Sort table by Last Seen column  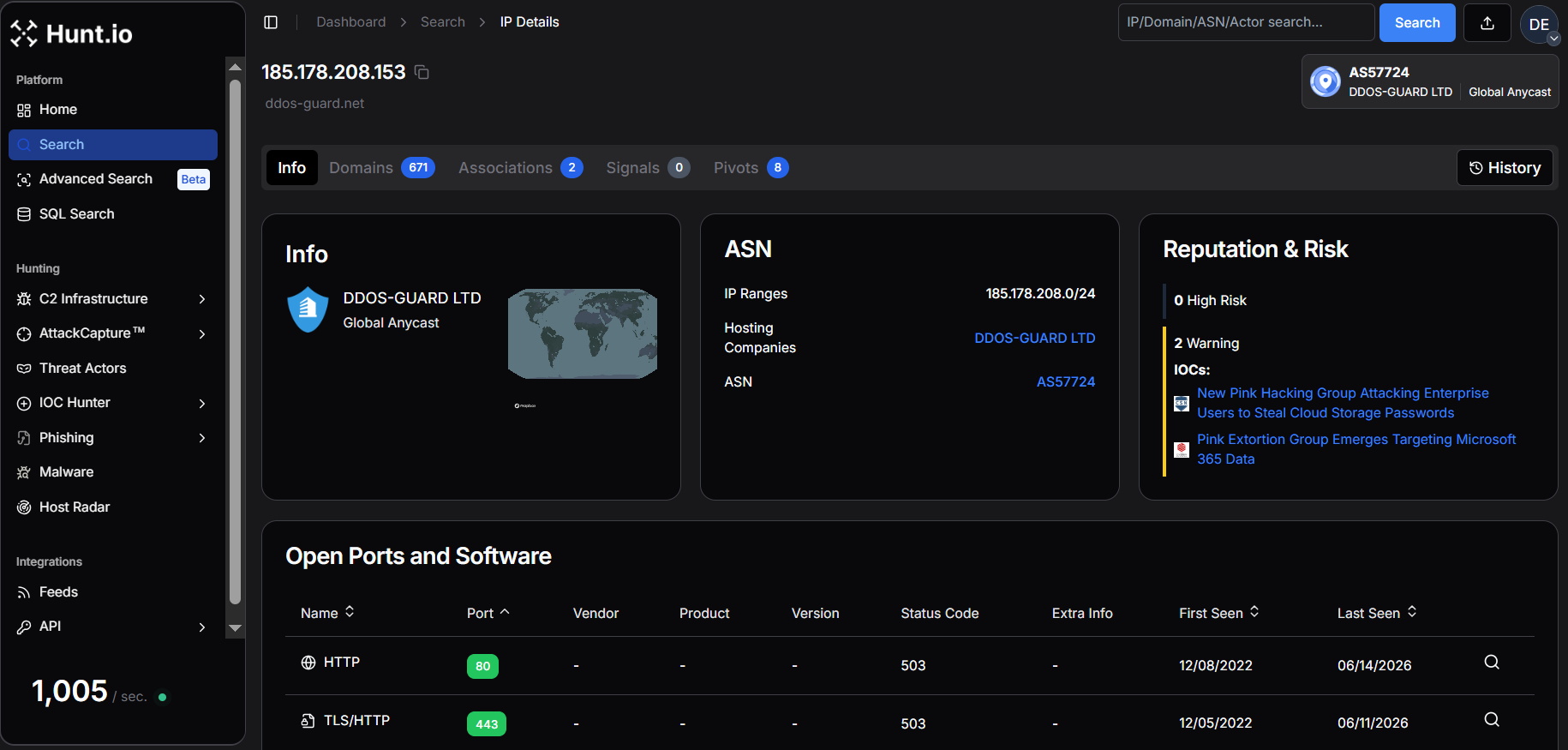click(1377, 613)
